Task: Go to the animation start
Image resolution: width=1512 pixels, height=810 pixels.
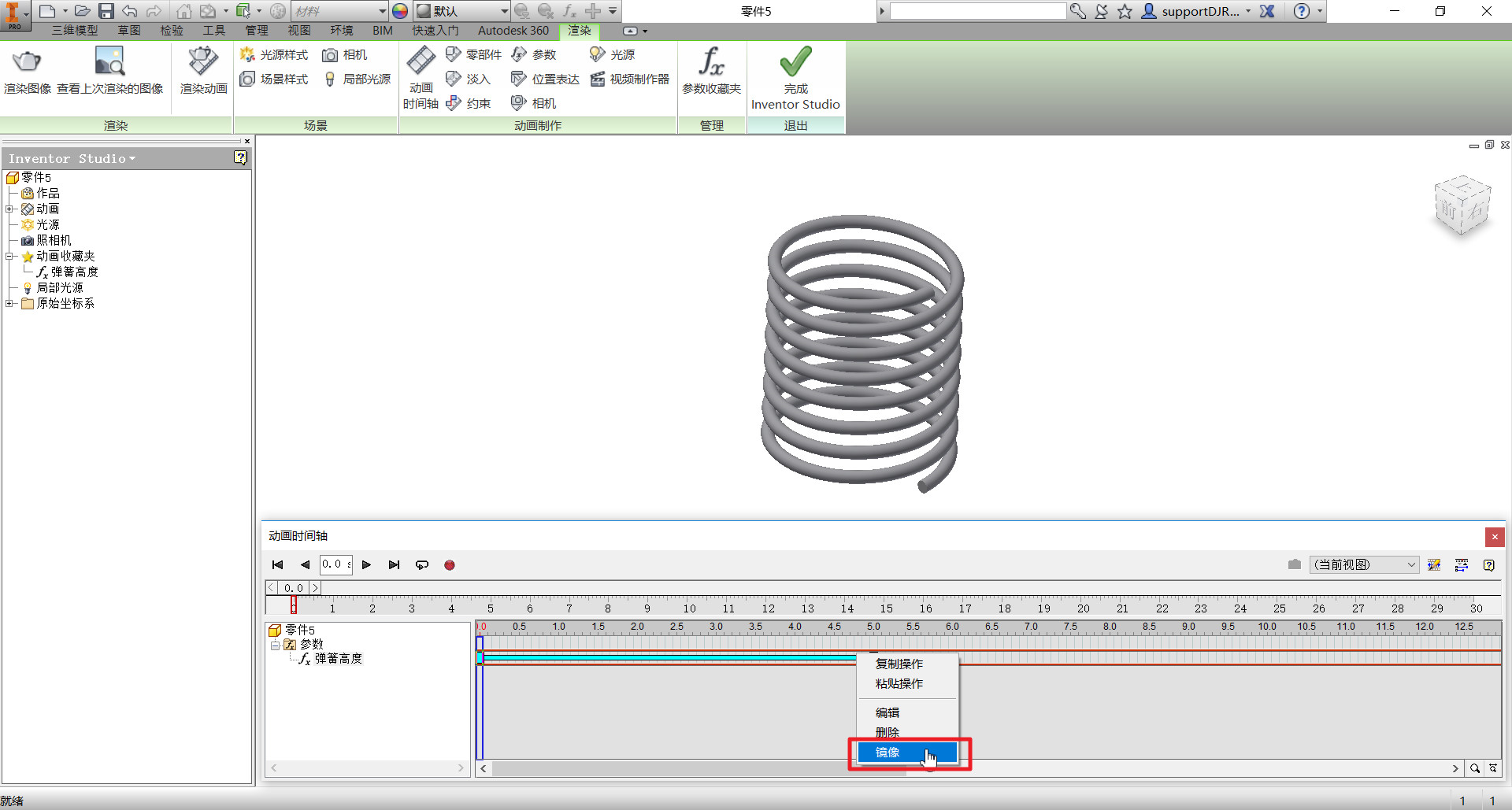Action: [x=277, y=565]
